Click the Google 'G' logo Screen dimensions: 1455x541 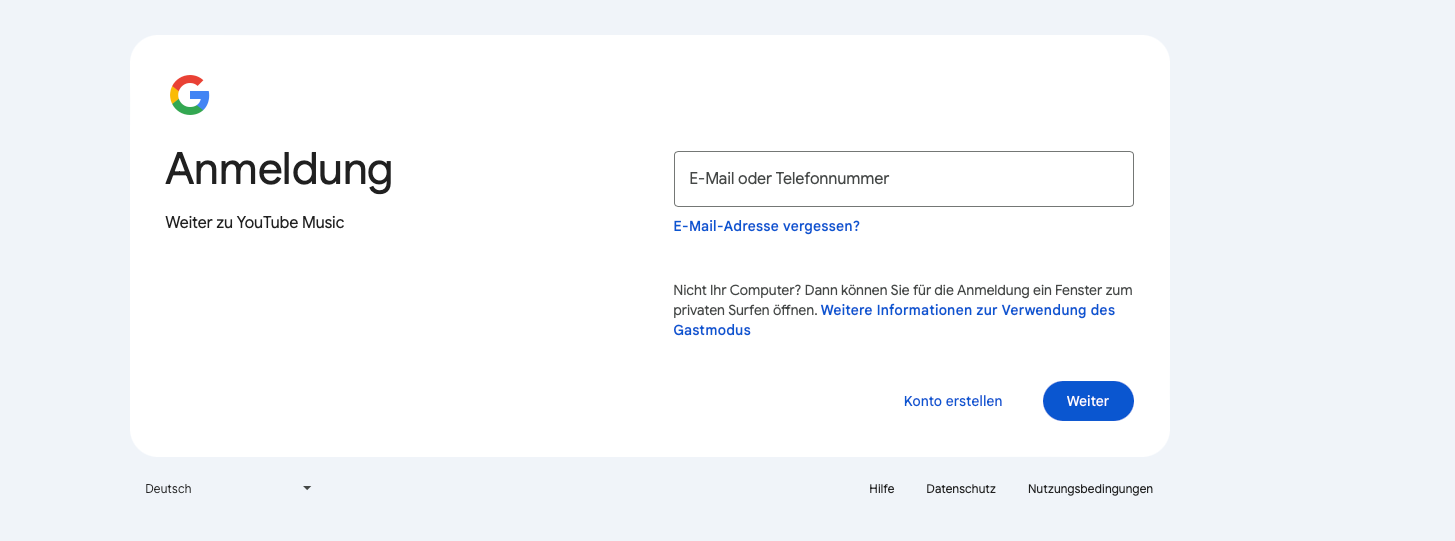(x=190, y=95)
